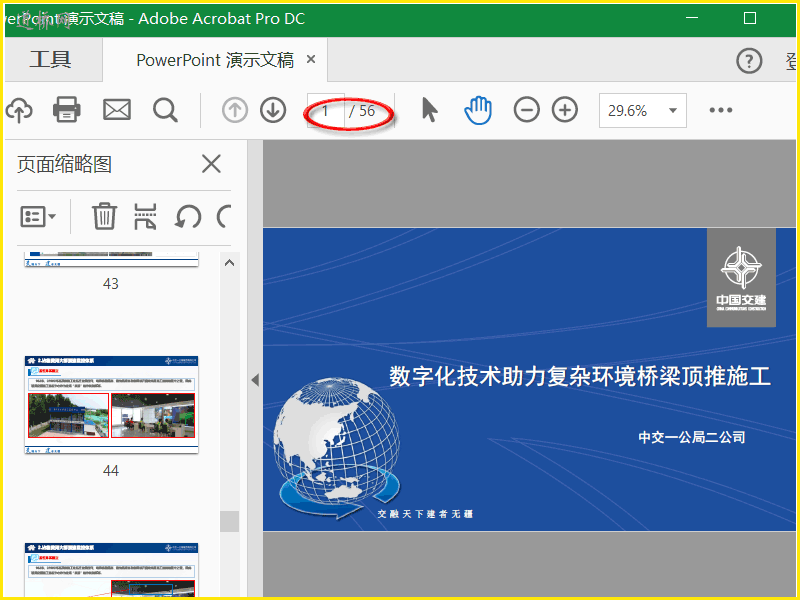Collapse the left navigation pane
This screenshot has height=600, width=800.
coord(255,380)
